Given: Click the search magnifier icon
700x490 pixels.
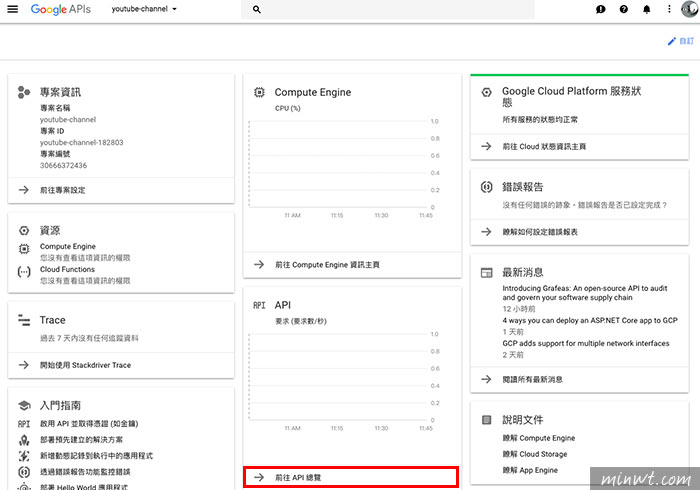Looking at the screenshot, I should coord(257,9).
